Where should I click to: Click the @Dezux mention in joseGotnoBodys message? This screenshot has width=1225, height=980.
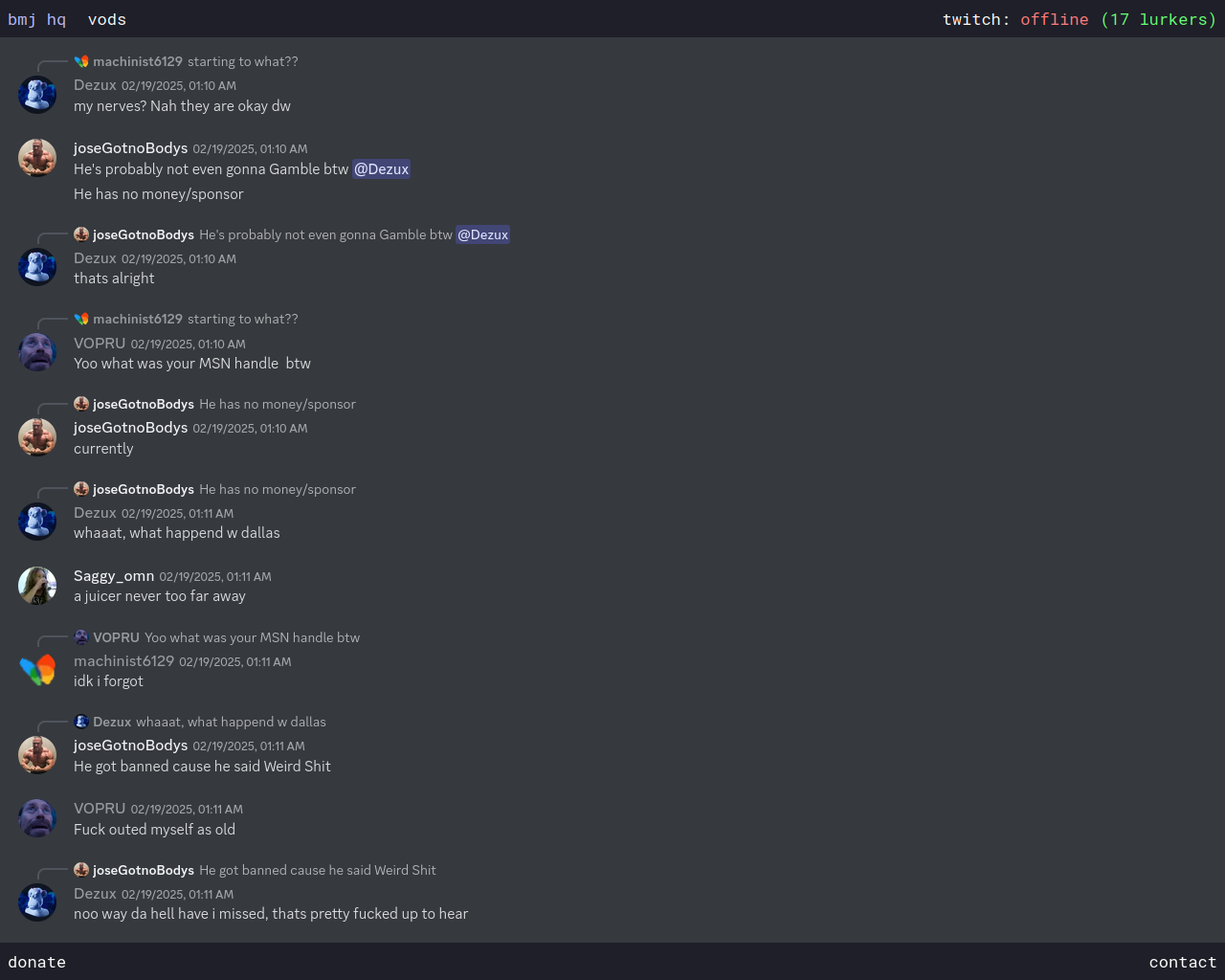click(381, 169)
